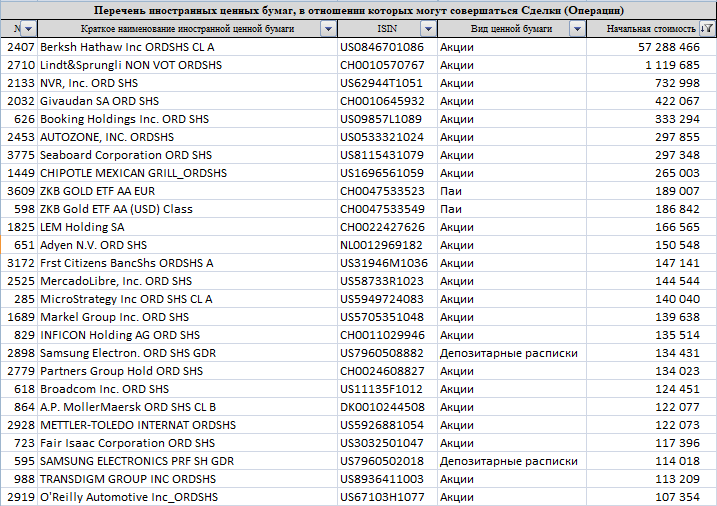The height and width of the screenshot is (506, 717).
Task: Click the Краткое наименование иностранной ценной бумаги header
Action: tap(187, 29)
